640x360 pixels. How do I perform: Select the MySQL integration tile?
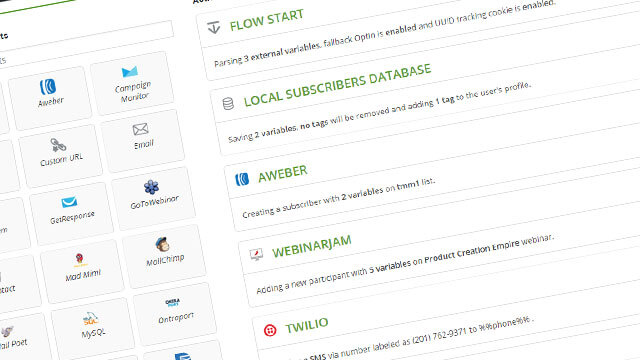93,329
